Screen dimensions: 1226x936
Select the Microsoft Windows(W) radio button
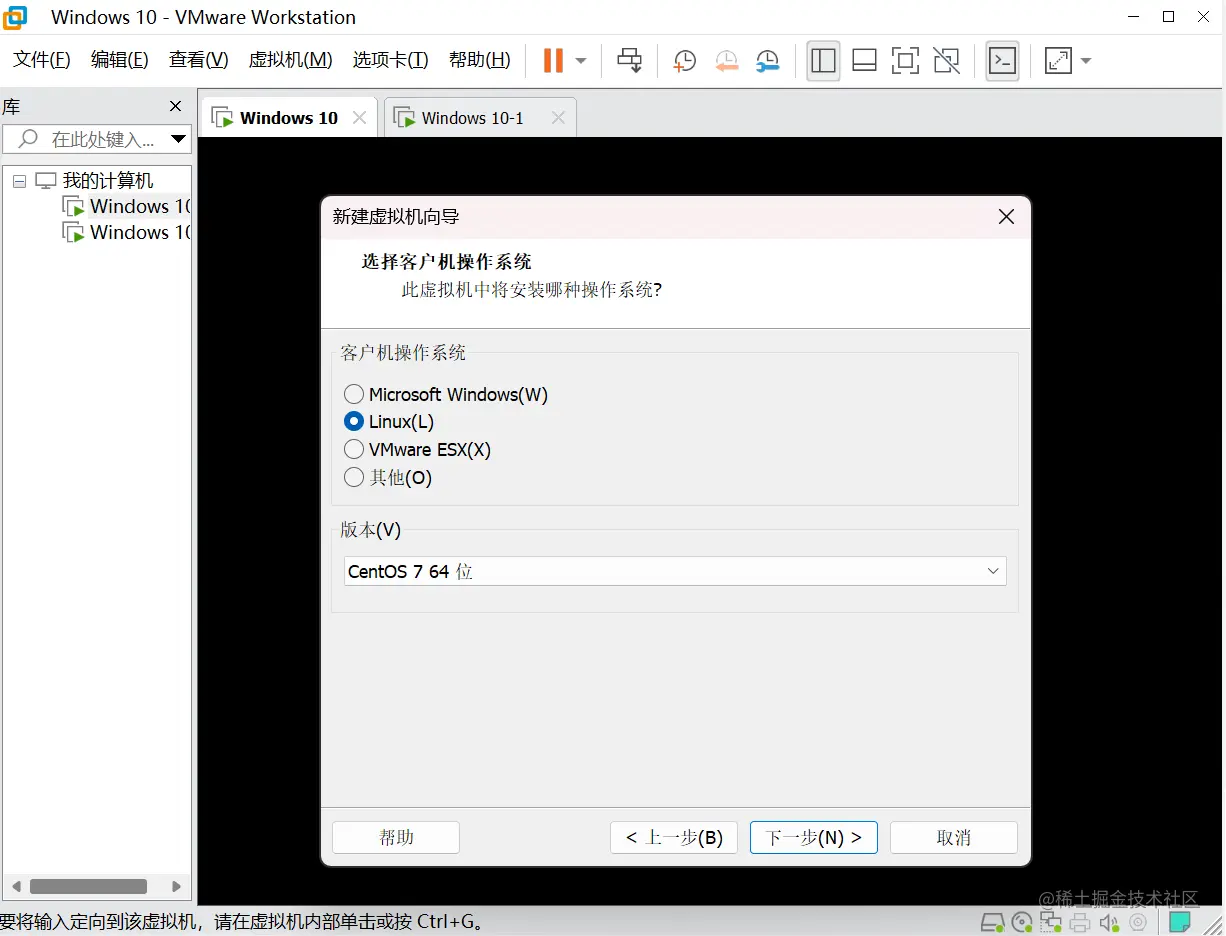click(x=354, y=394)
